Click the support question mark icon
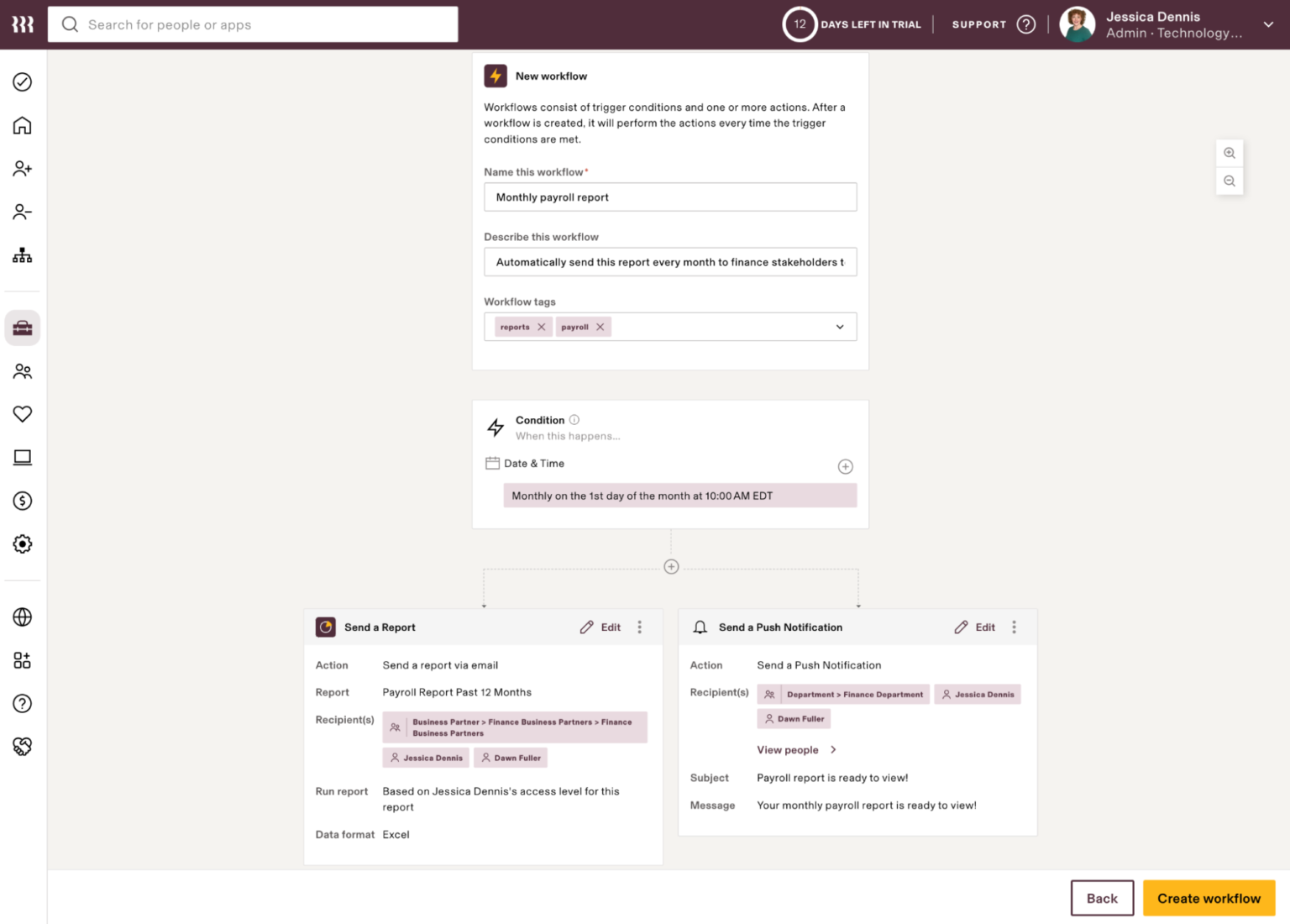1290x924 pixels. coord(1025,24)
